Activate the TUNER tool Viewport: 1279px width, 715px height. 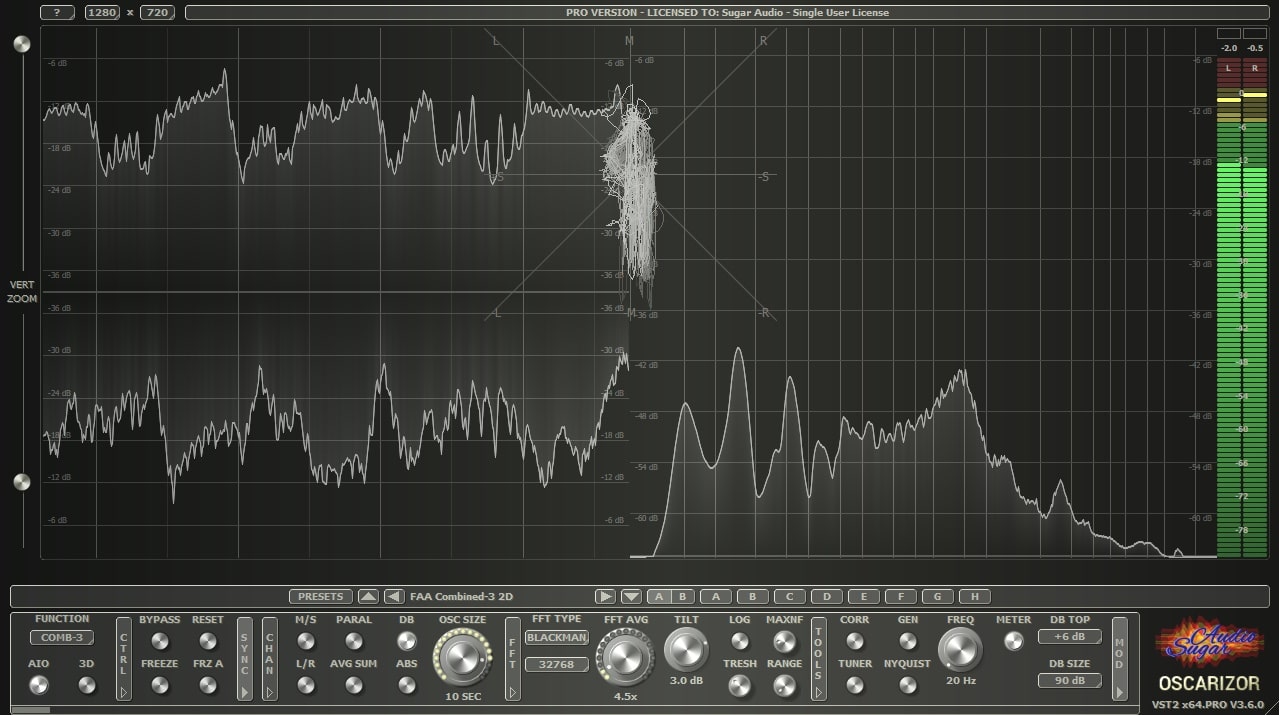(x=855, y=685)
